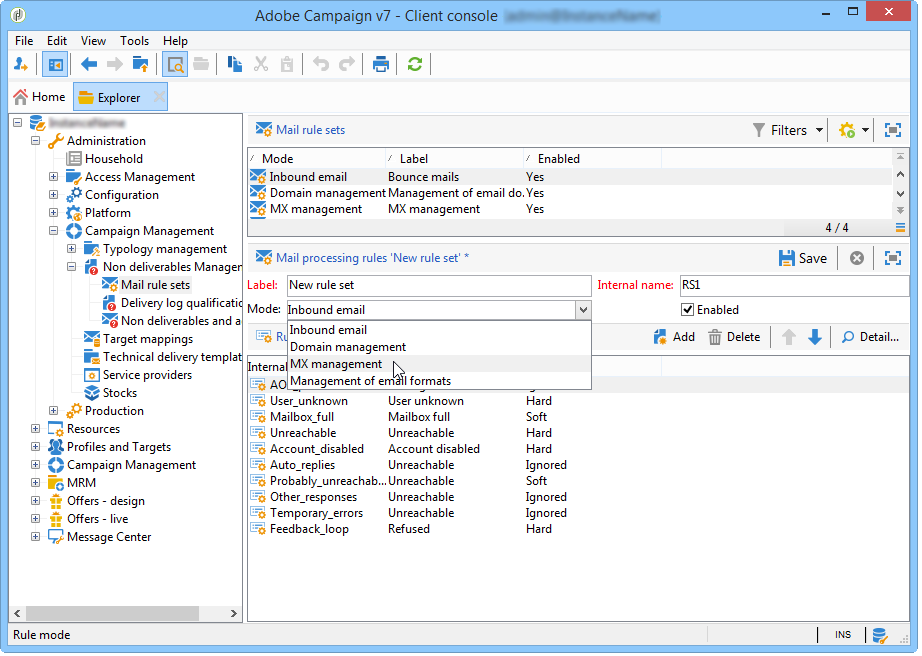Viewport: 922px width, 656px height.
Task: Click the Undo arrow icon
Action: click(320, 63)
